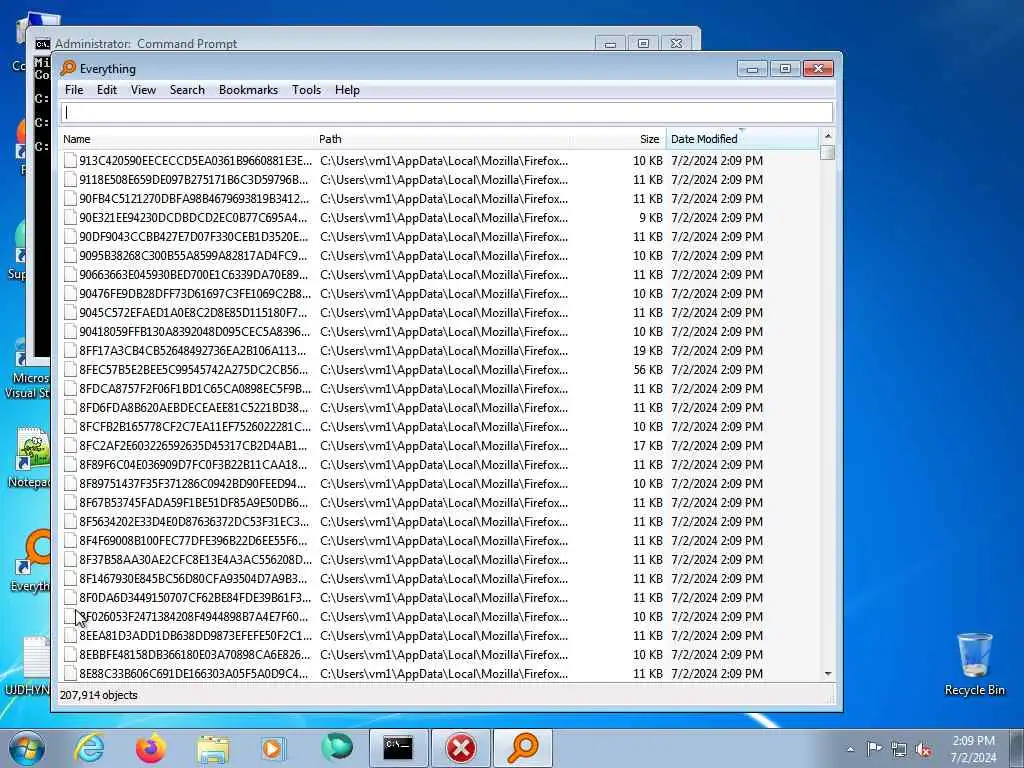Image resolution: width=1024 pixels, height=768 pixels.
Task: Select file 8FF17A3CB4CB52648492736EA2B106A113
Action: [x=193, y=351]
